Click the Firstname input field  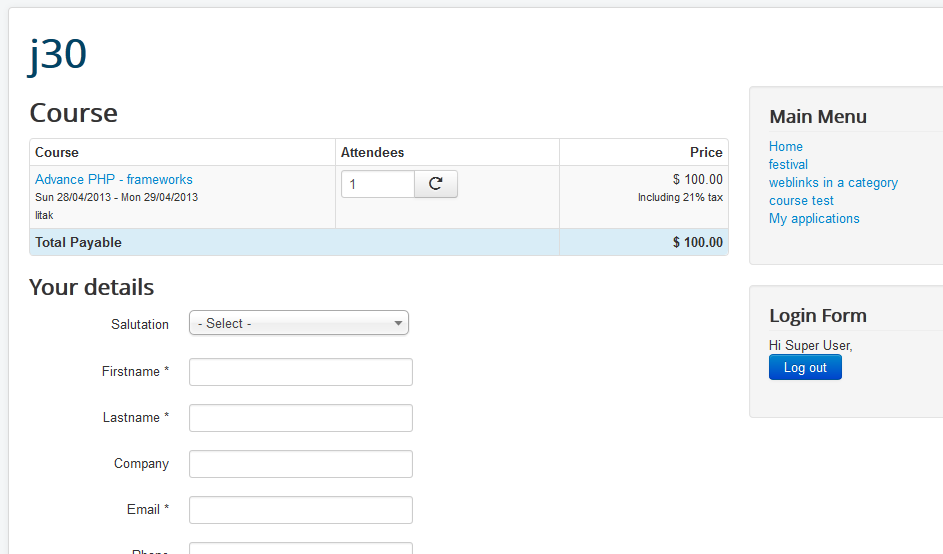pyautogui.click(x=300, y=372)
